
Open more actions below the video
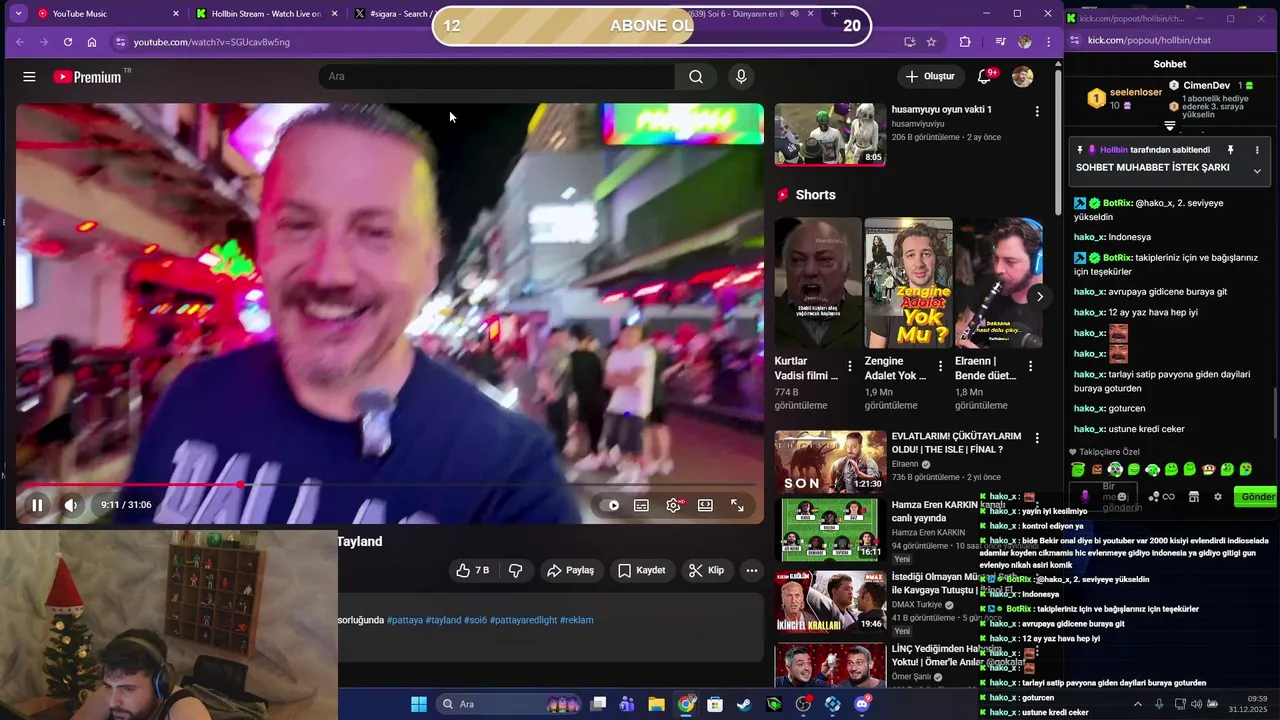[752, 570]
